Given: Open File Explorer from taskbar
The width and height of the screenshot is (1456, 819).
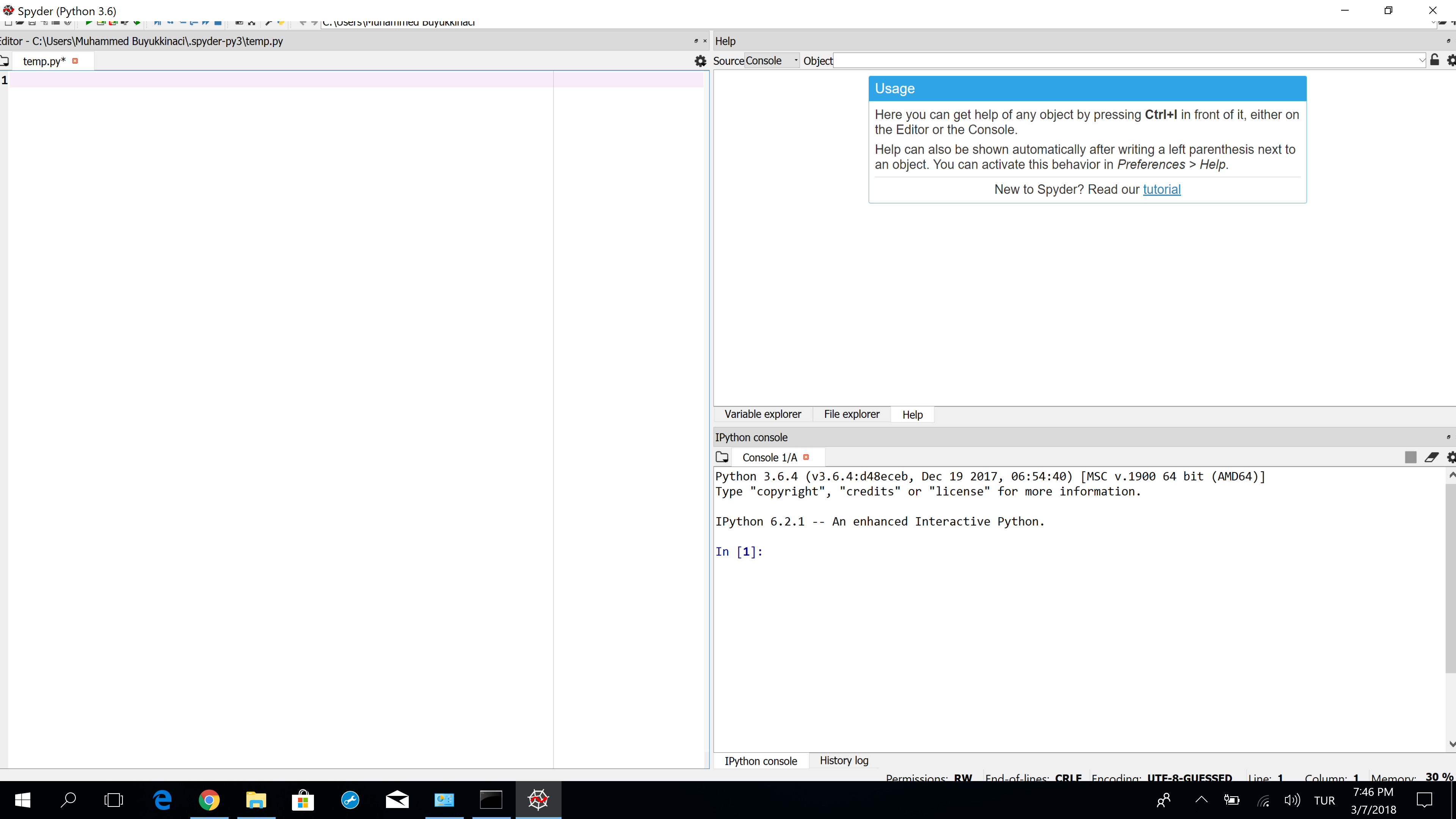Looking at the screenshot, I should pyautogui.click(x=256, y=800).
